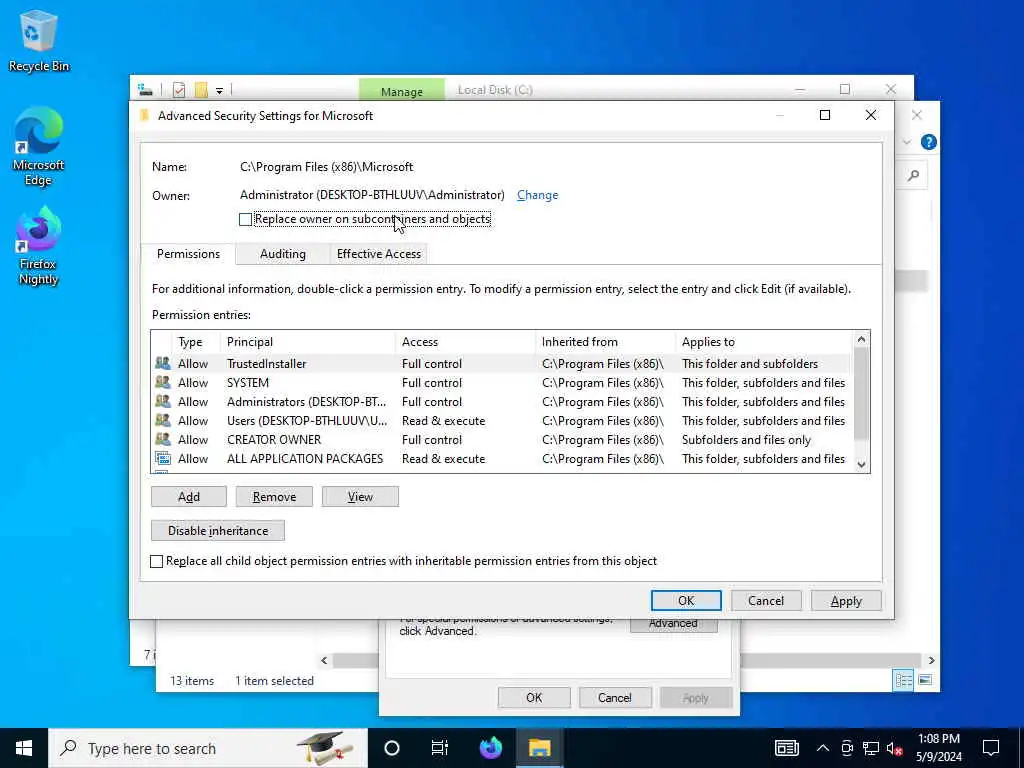
Task: Click the user icon of the Users entry
Action: [x=163, y=420]
